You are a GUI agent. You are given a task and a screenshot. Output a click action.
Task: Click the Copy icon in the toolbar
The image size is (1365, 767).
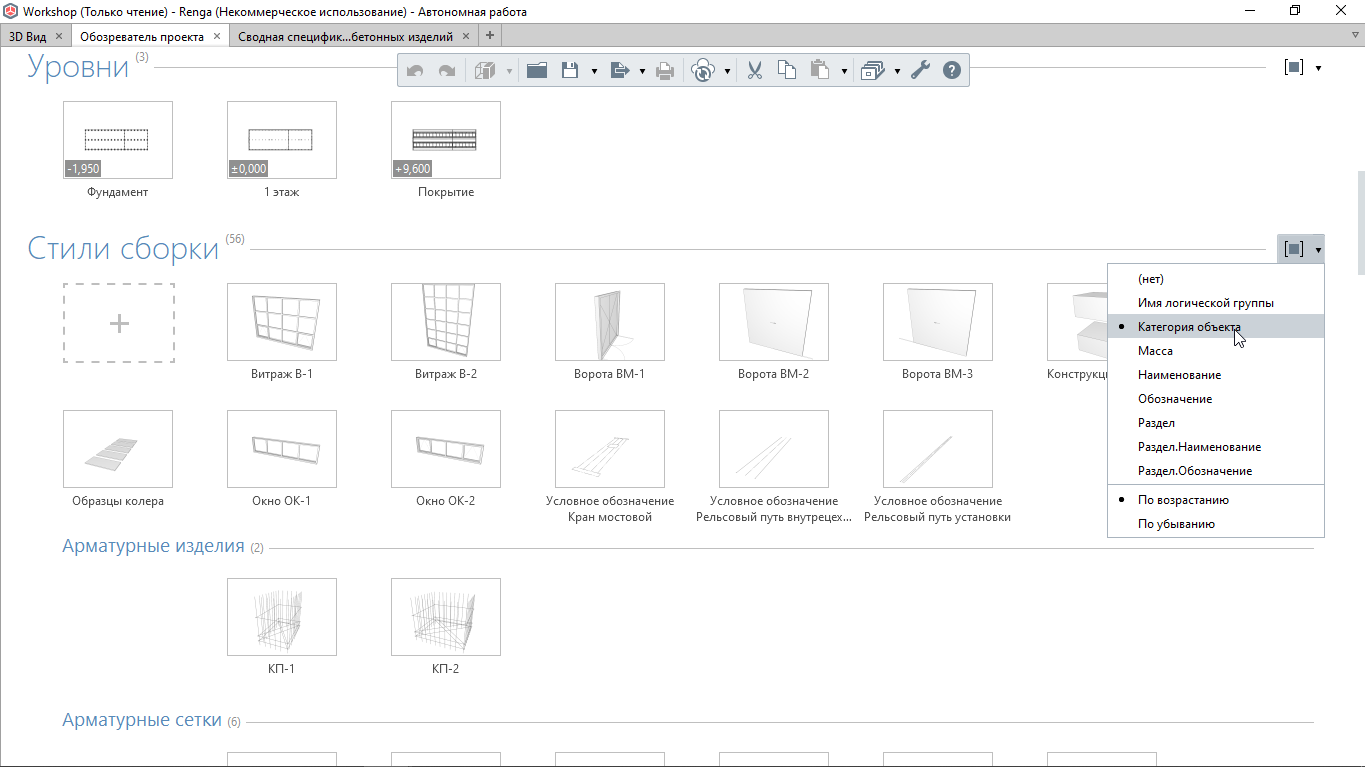[x=787, y=71]
